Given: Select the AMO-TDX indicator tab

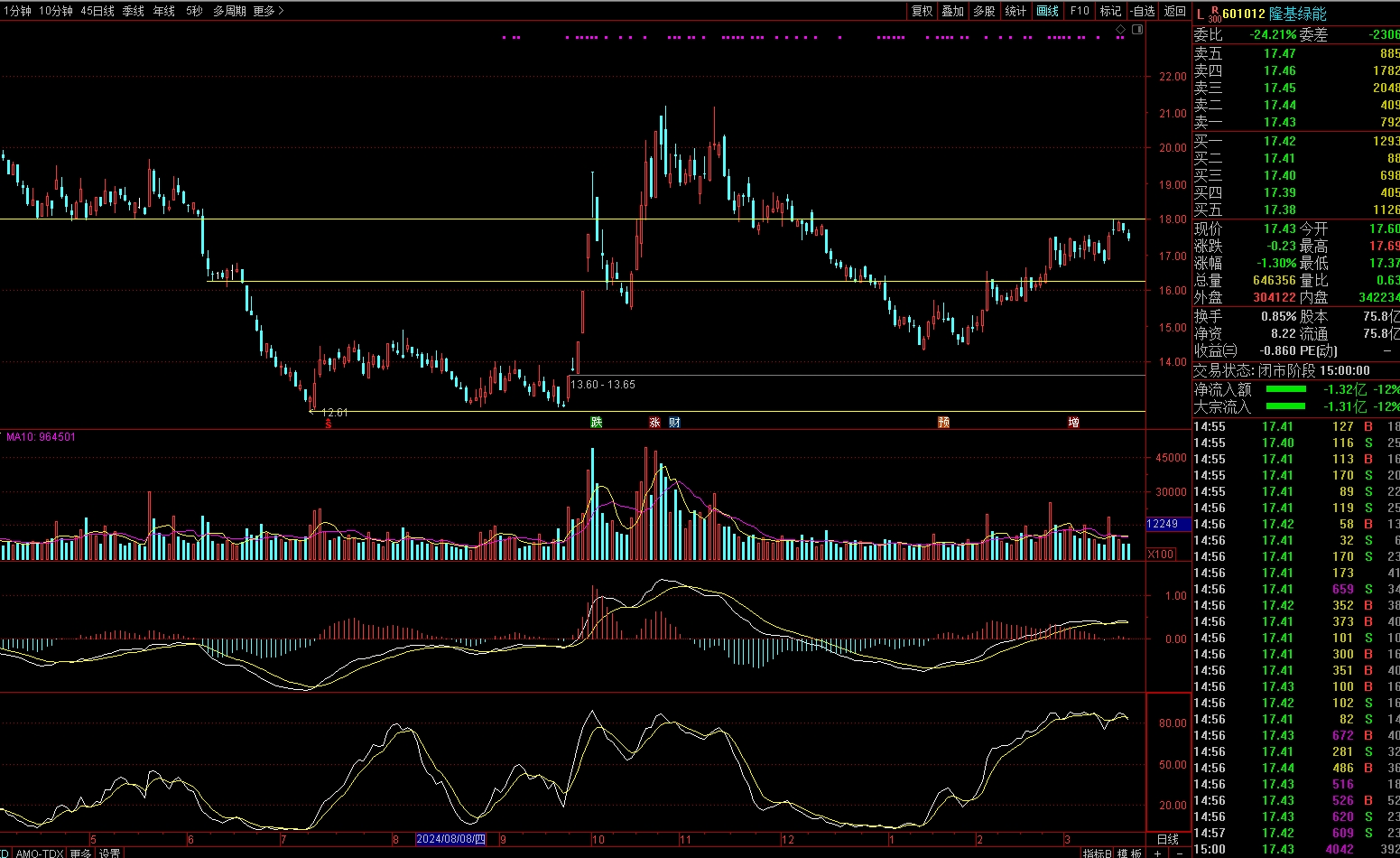Looking at the screenshot, I should 40,853.
